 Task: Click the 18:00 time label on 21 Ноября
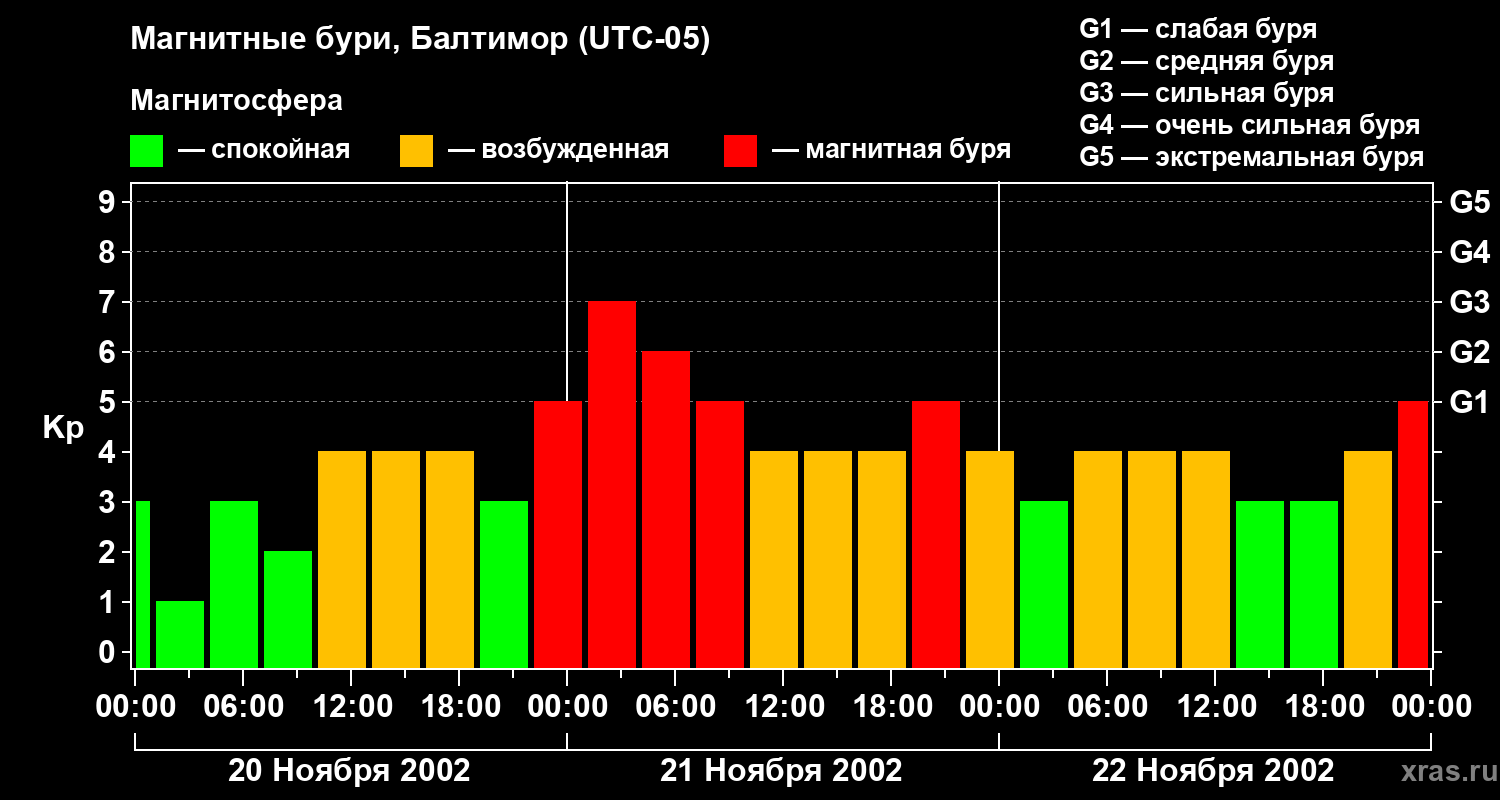point(891,707)
